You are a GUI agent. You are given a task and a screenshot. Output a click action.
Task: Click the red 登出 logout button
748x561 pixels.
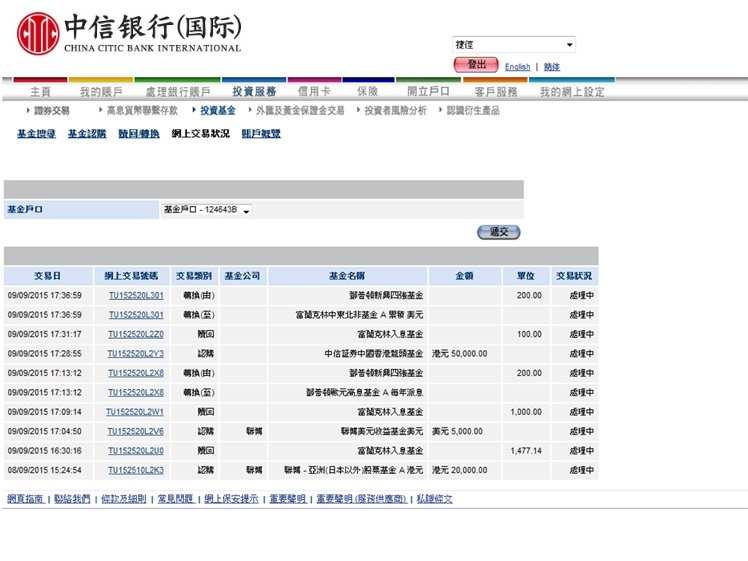point(476,65)
